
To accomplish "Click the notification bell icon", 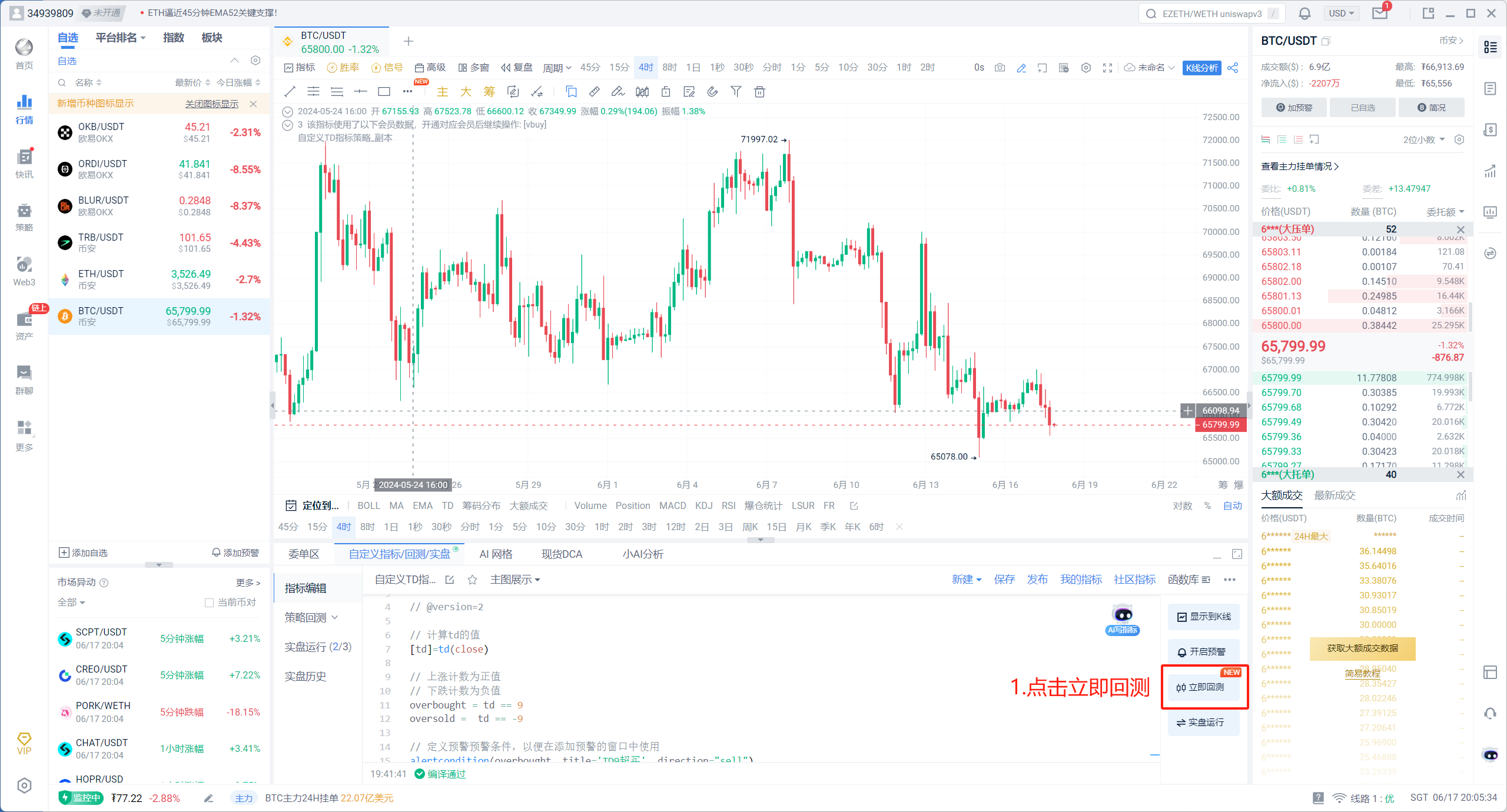I will point(1304,13).
